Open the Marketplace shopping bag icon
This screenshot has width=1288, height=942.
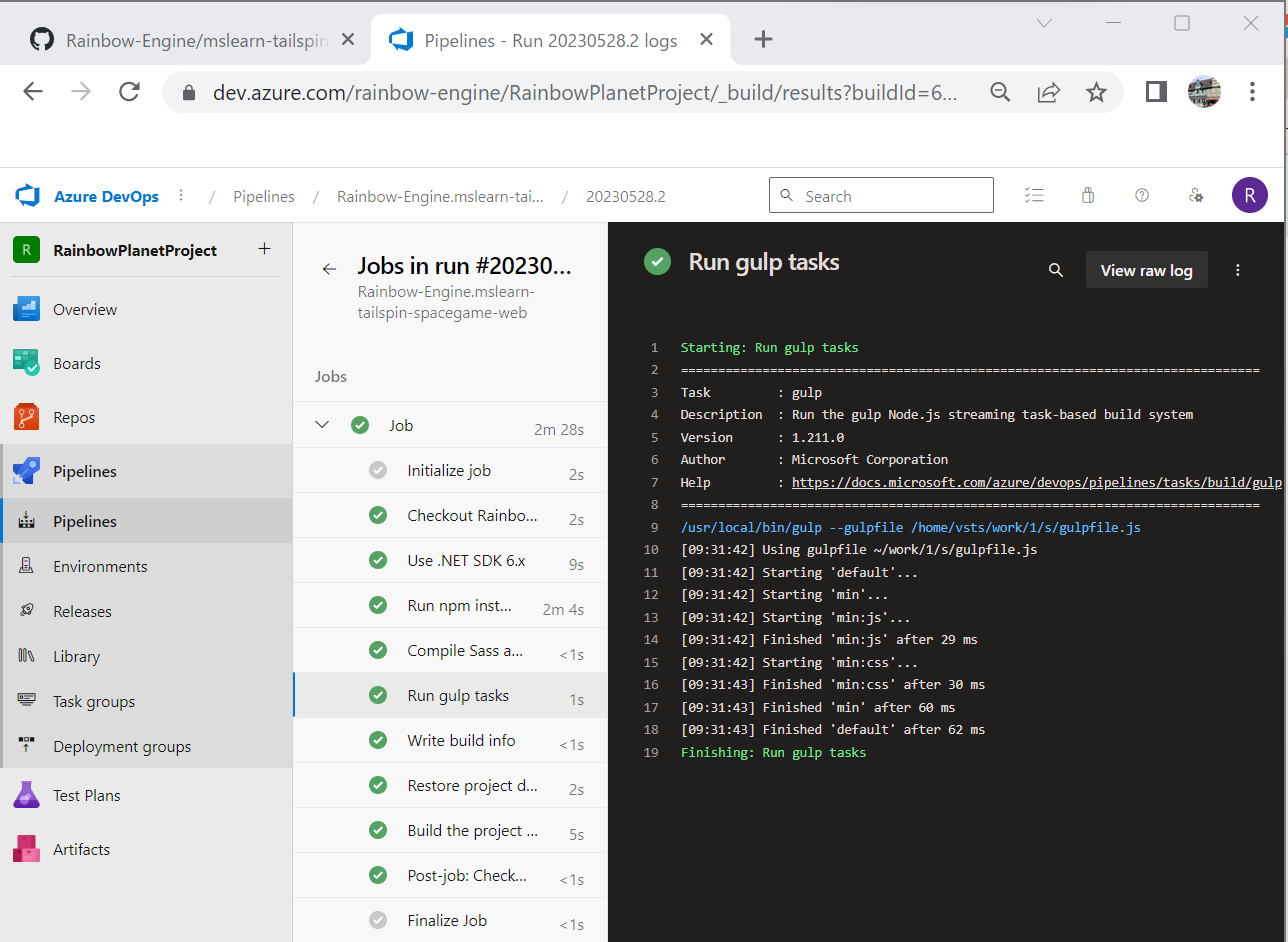tap(1088, 196)
